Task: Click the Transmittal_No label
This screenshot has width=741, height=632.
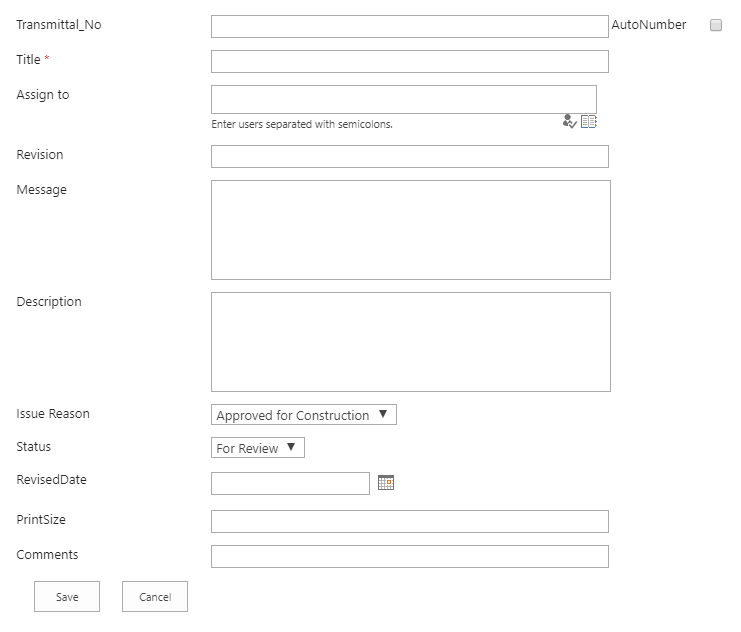Action: tap(59, 25)
